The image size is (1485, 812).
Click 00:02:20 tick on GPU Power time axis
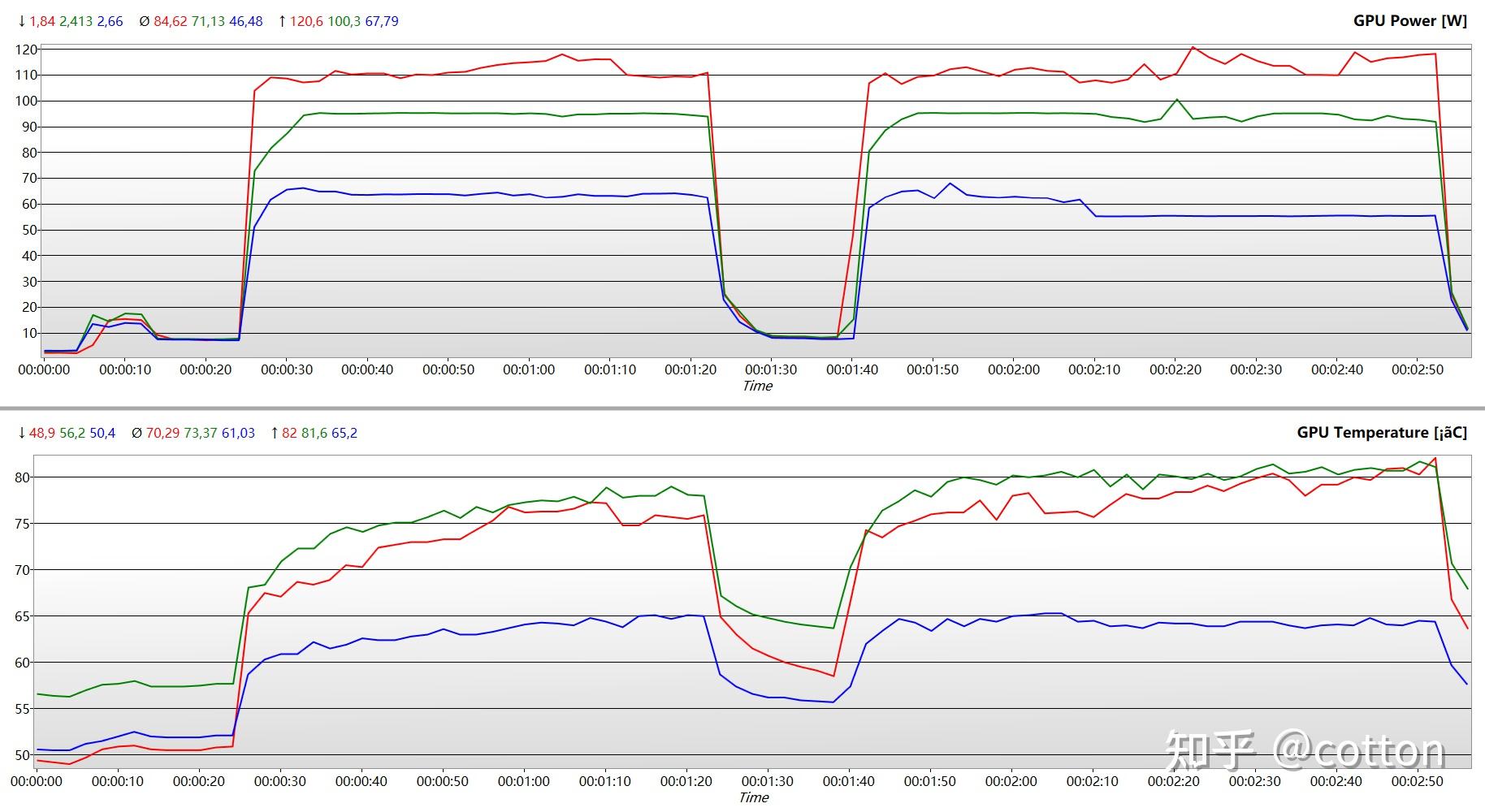pos(1175,370)
